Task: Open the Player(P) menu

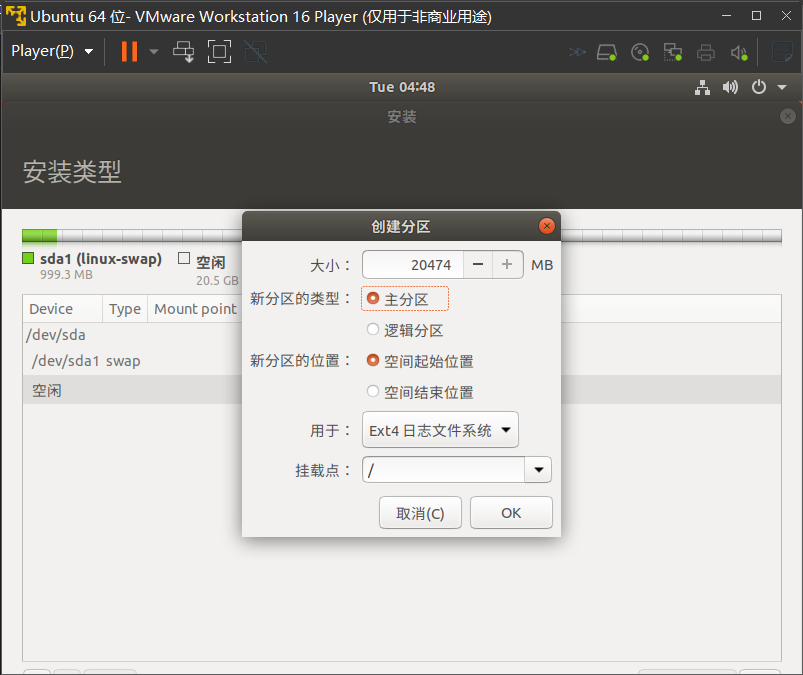Action: [51, 51]
